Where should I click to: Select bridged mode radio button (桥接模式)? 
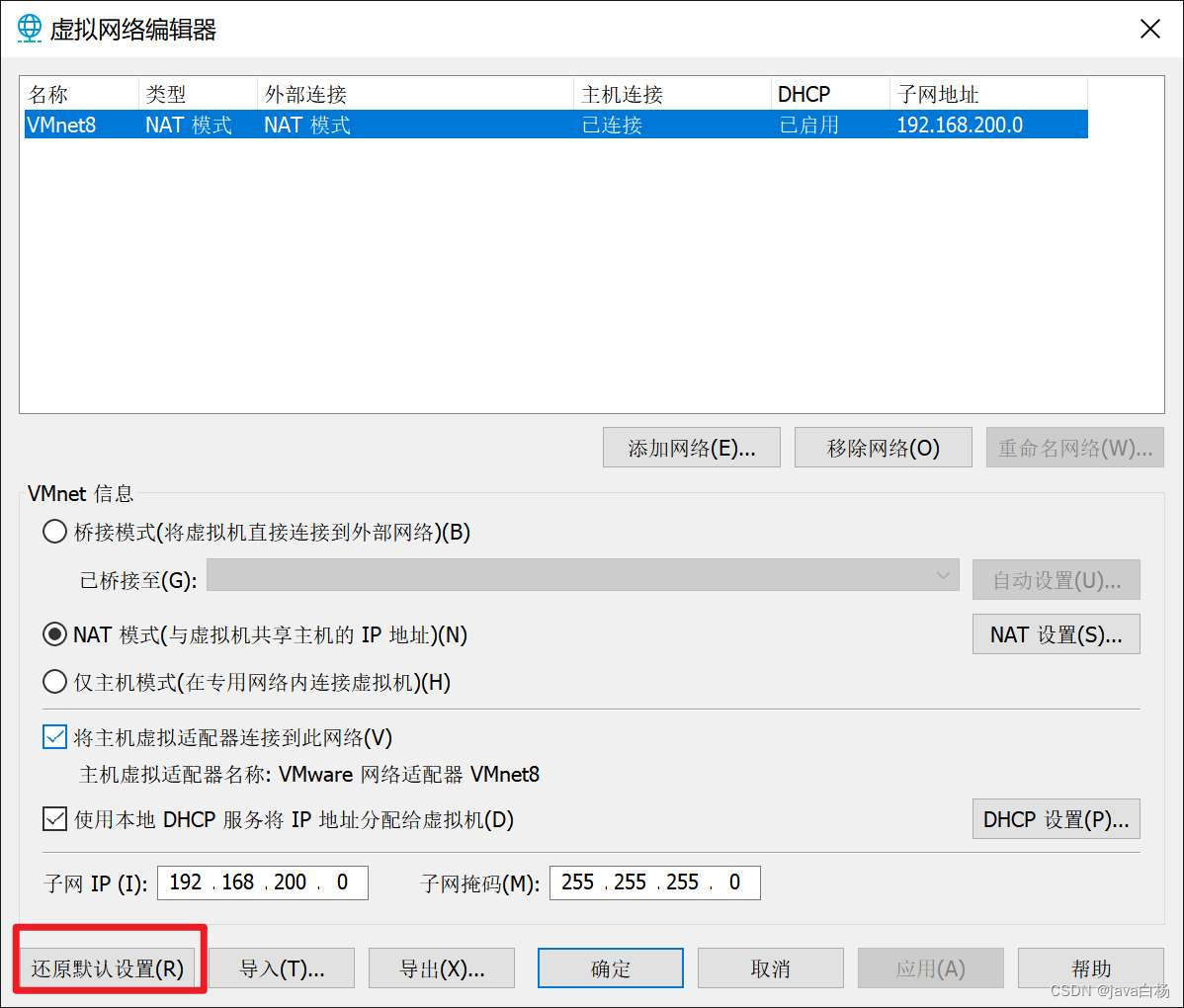(x=54, y=532)
